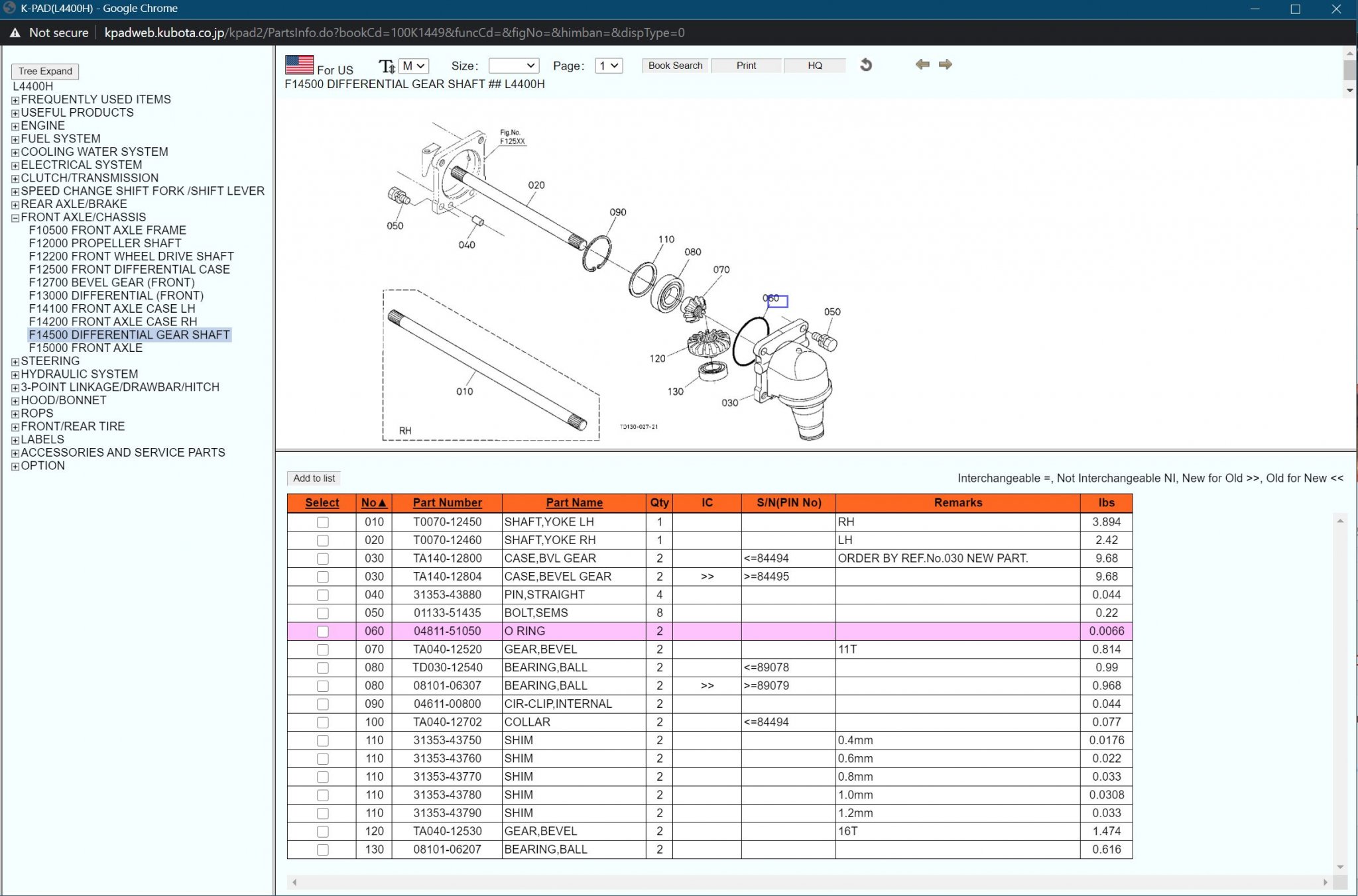Expand ROPS tree node

[x=15, y=414]
